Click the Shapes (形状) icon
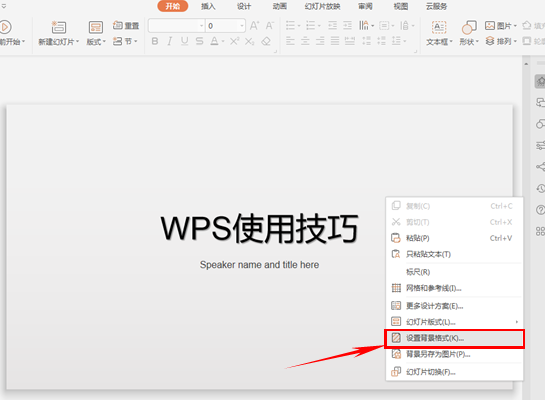The height and width of the screenshot is (400, 545). click(469, 27)
